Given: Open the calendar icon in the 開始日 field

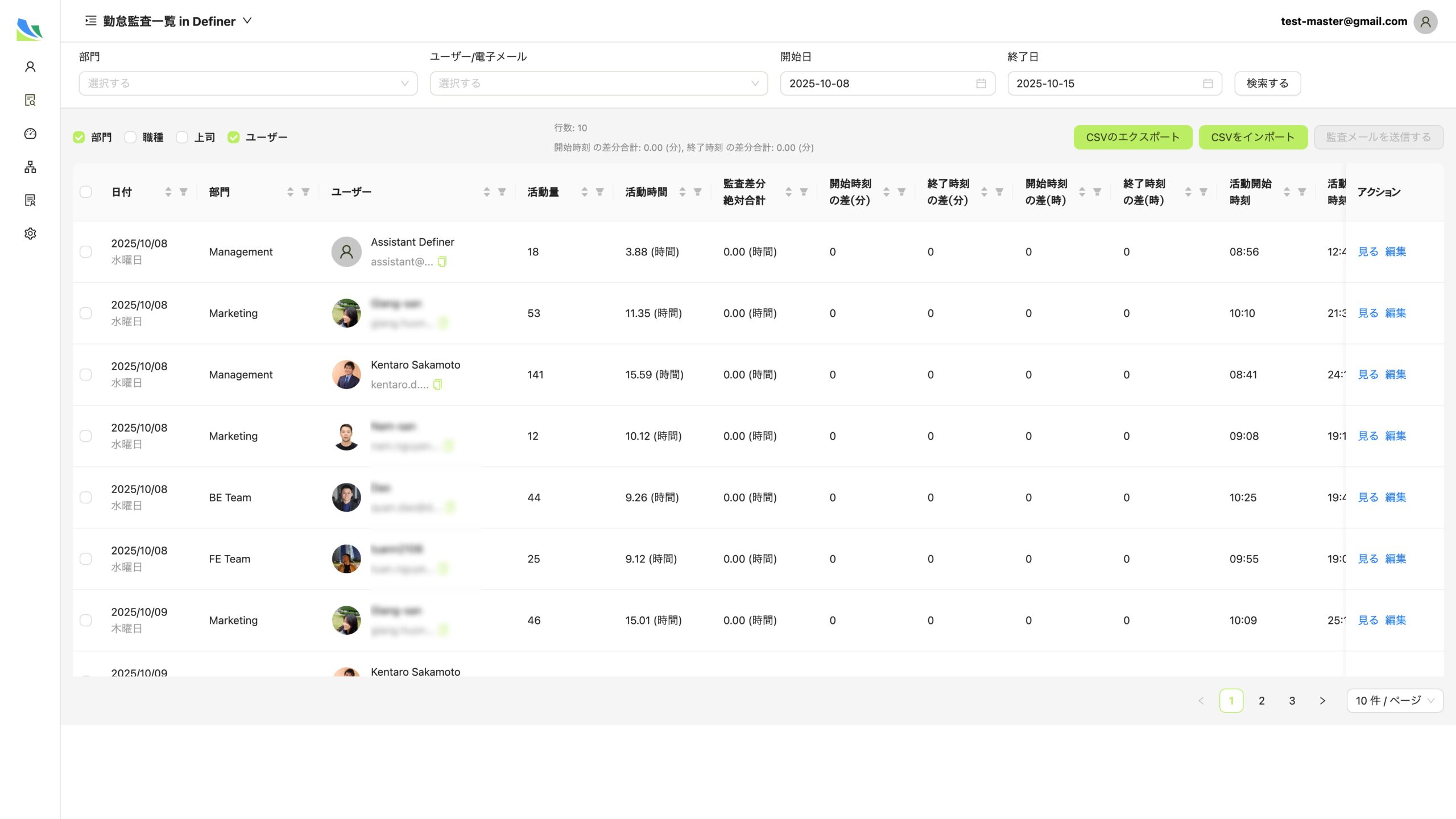Looking at the screenshot, I should (x=981, y=83).
